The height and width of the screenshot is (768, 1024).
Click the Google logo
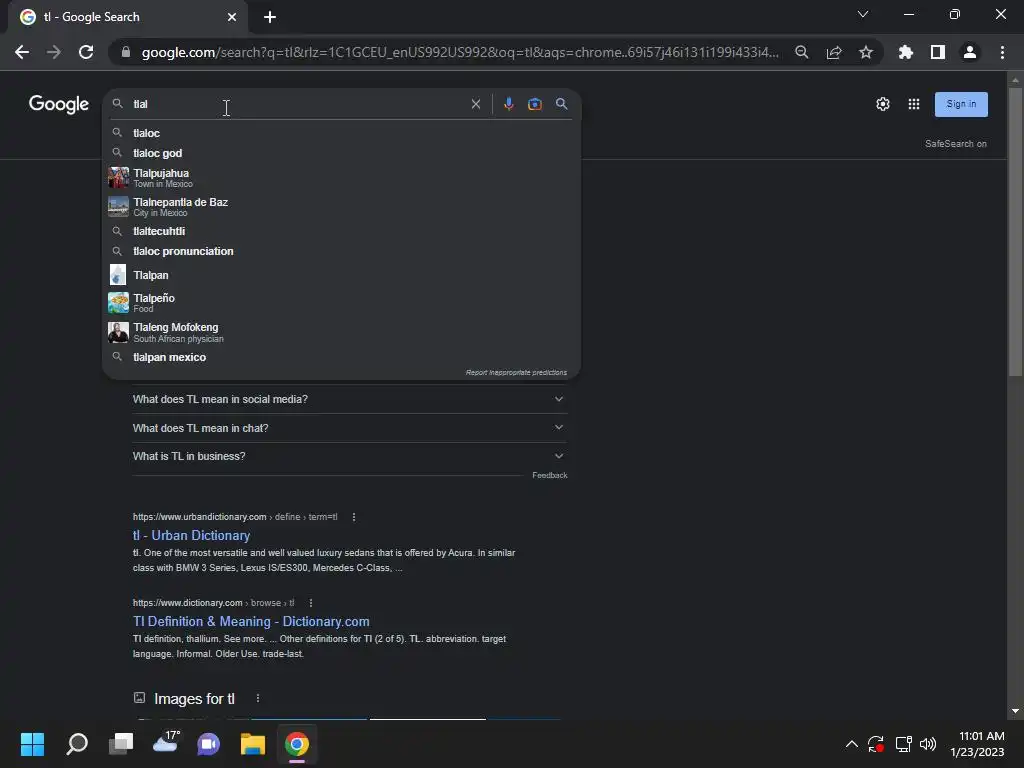[x=59, y=104]
